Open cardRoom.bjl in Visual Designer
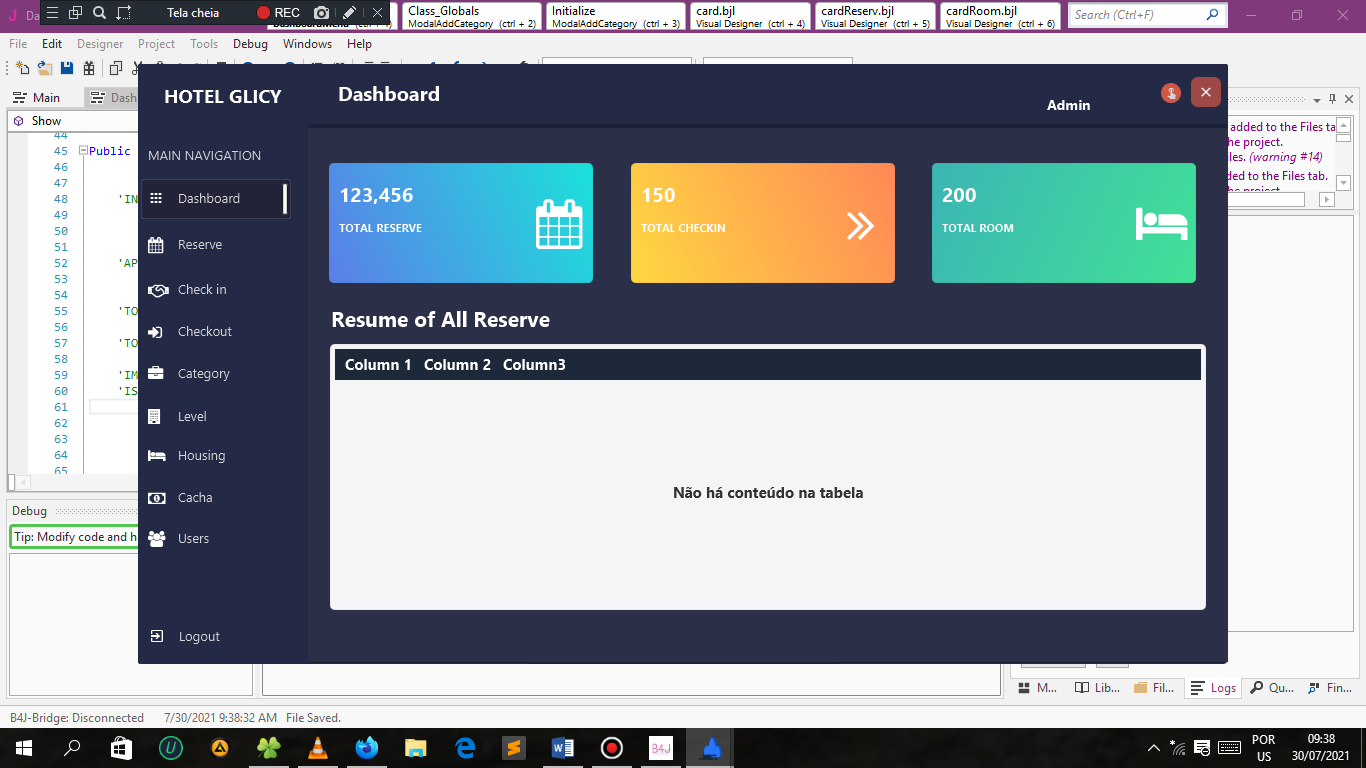Image resolution: width=1366 pixels, height=768 pixels. 1000,16
